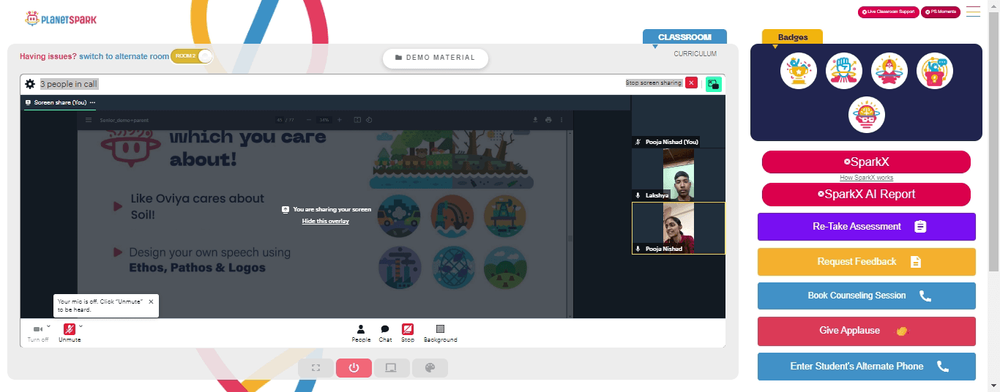Expand camera device options chevron
Screen dimensions: 1000x392
pos(49,326)
